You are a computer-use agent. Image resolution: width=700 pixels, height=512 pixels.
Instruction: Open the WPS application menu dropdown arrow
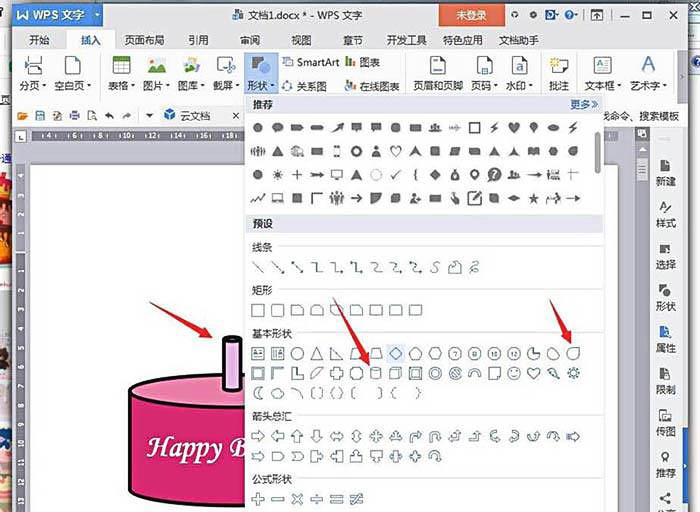coord(97,15)
